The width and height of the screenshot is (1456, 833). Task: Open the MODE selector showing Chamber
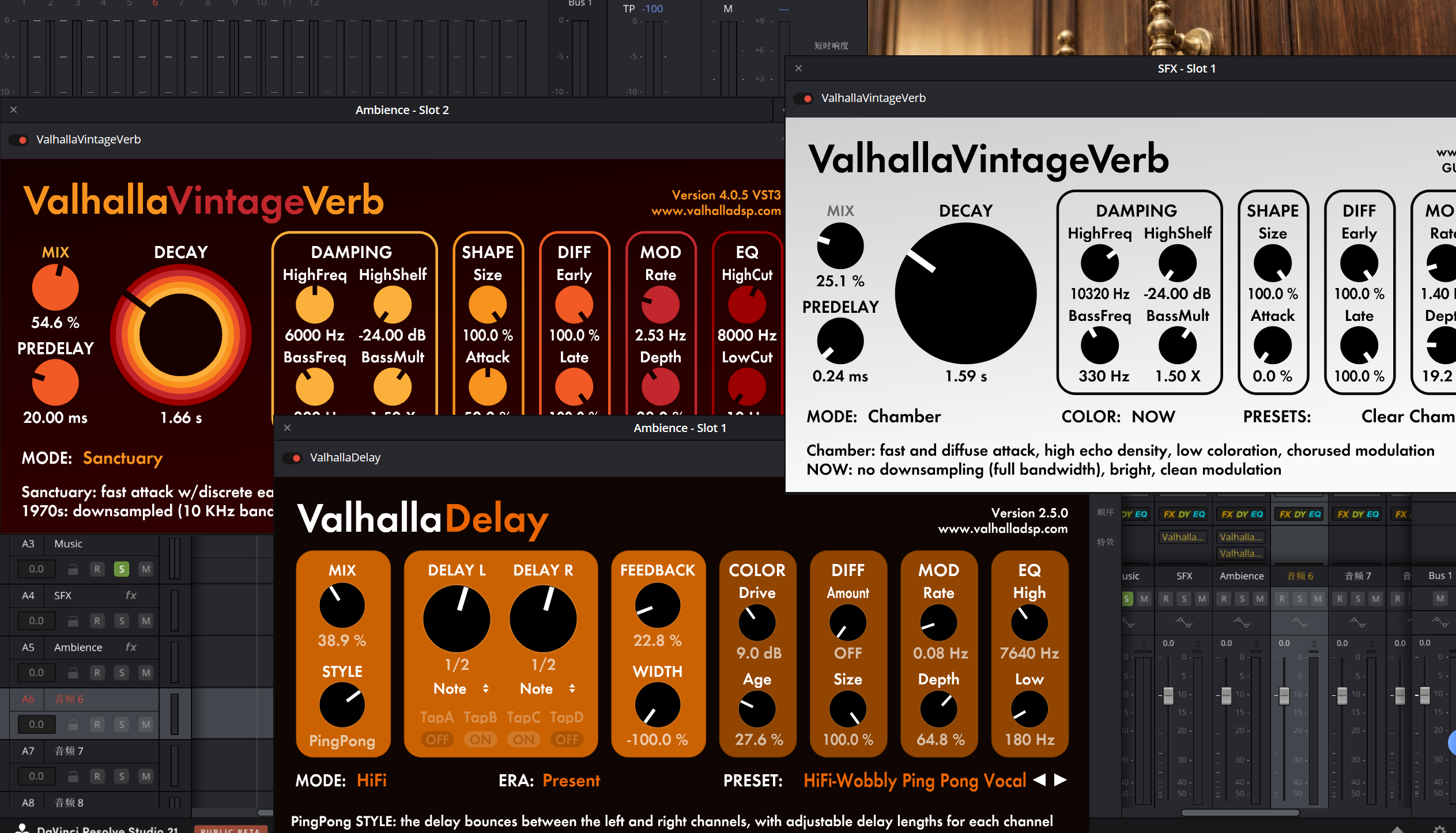click(904, 416)
